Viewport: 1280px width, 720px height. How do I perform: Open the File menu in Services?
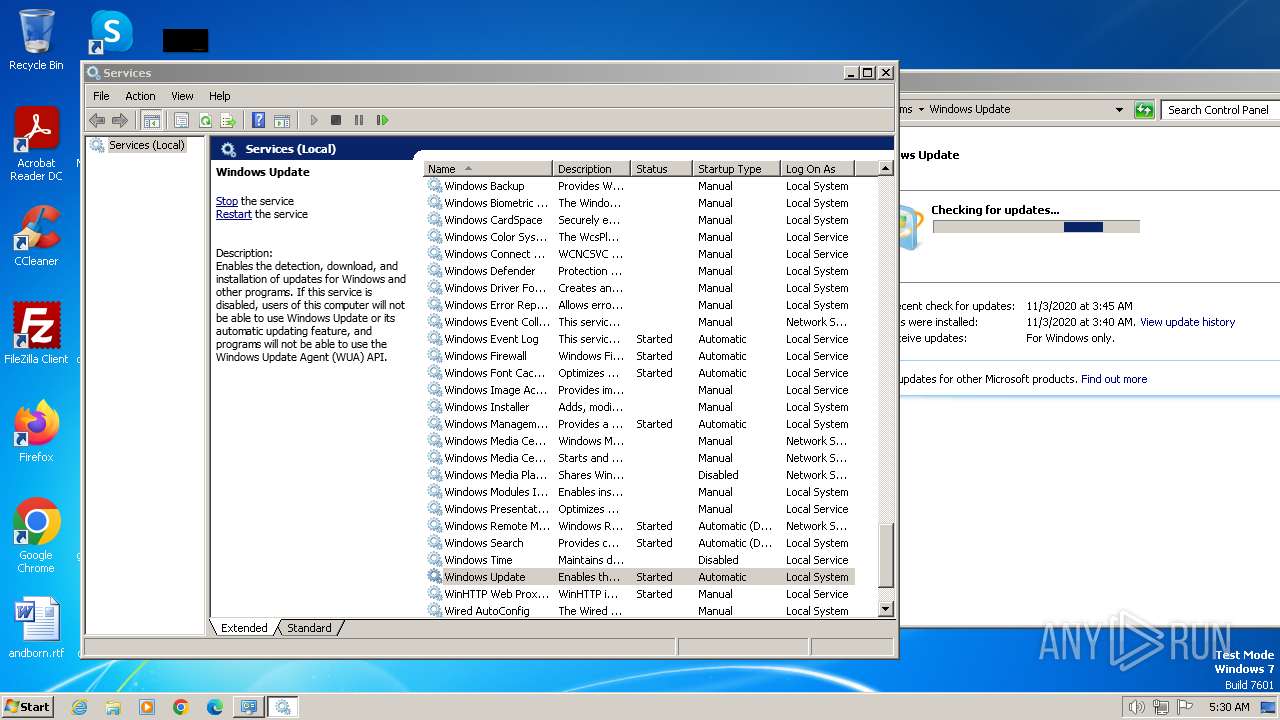[x=101, y=96]
